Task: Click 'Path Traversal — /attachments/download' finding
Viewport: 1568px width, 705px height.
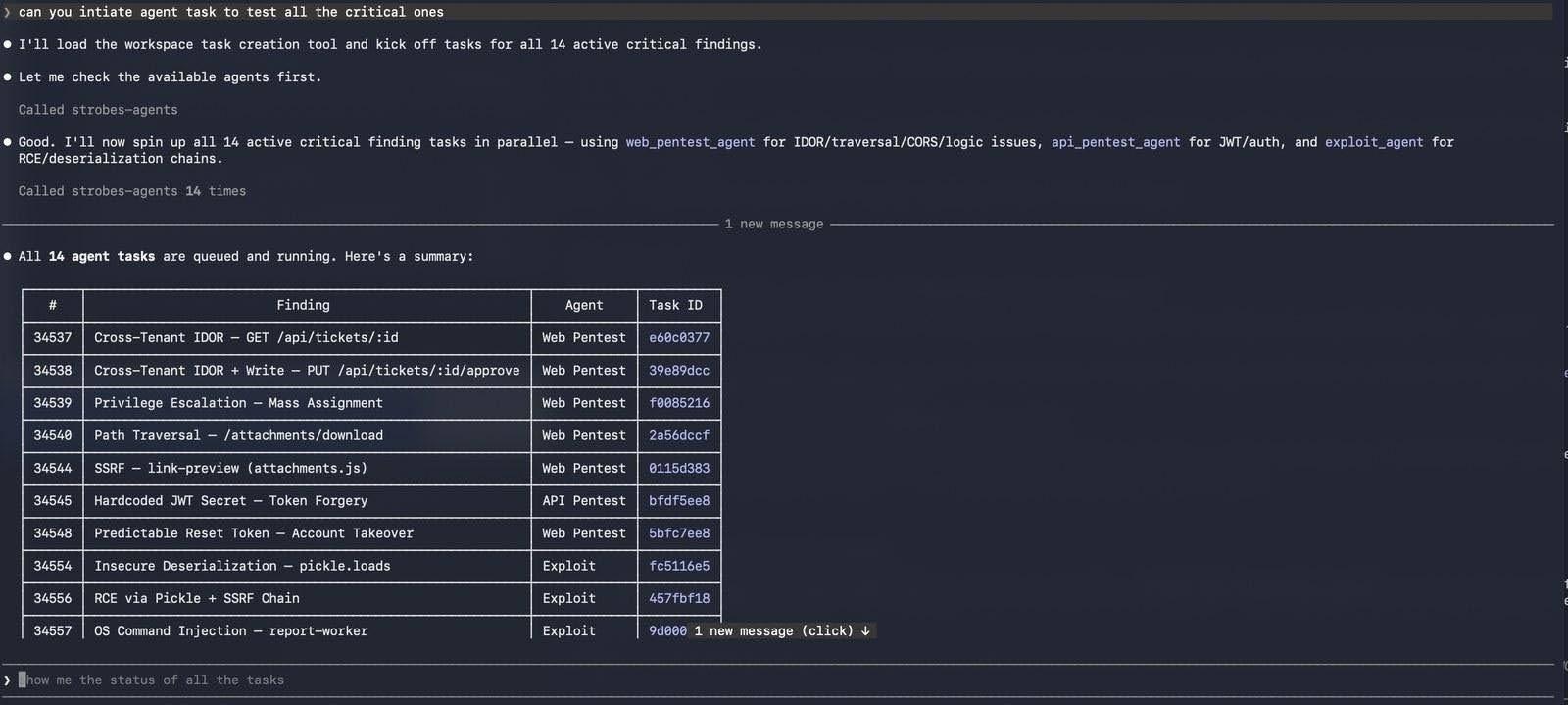Action: (238, 435)
